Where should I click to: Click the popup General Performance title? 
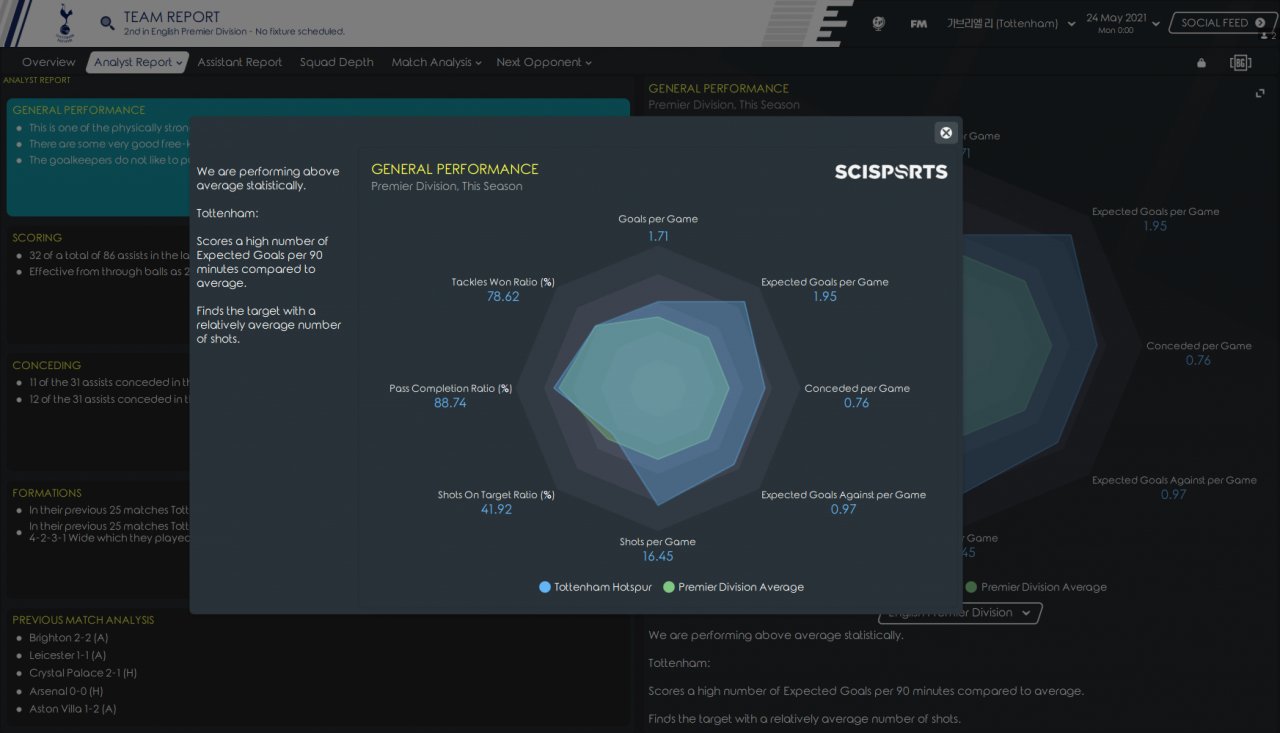tap(455, 170)
